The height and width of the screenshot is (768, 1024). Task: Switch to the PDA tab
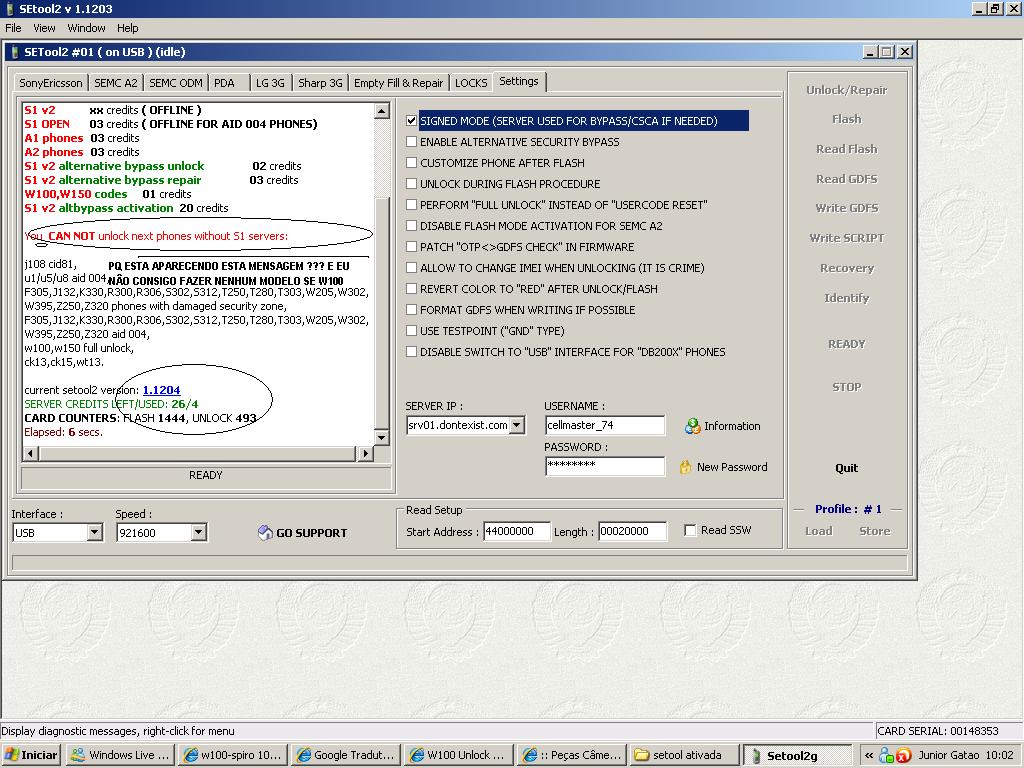click(x=229, y=83)
